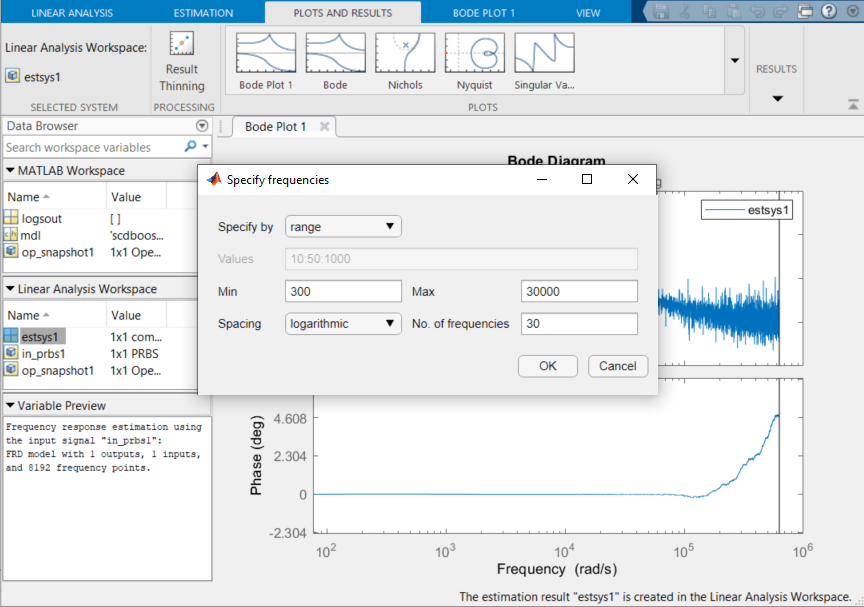The height and width of the screenshot is (607, 864).
Task: Collapse the toolstrip with the arrow icon
Action: click(853, 104)
